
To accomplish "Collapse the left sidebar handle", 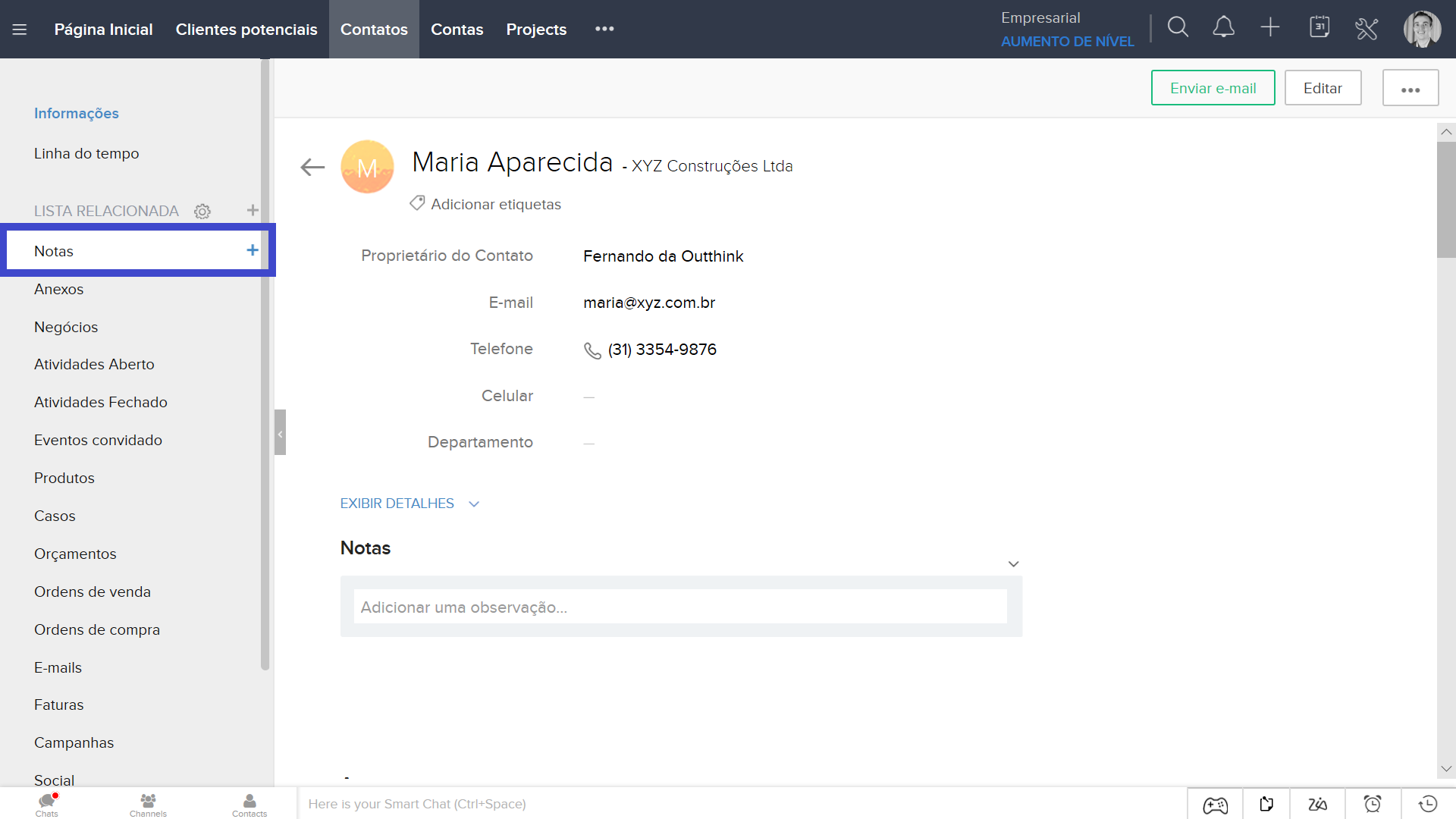I will [x=280, y=433].
